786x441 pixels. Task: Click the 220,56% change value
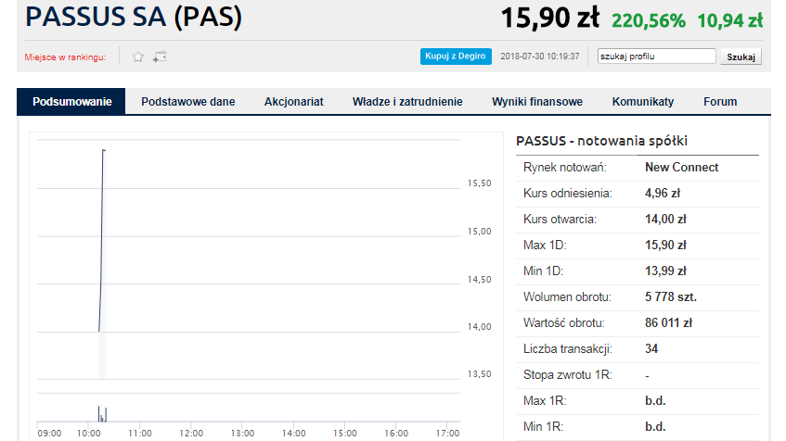coord(648,21)
